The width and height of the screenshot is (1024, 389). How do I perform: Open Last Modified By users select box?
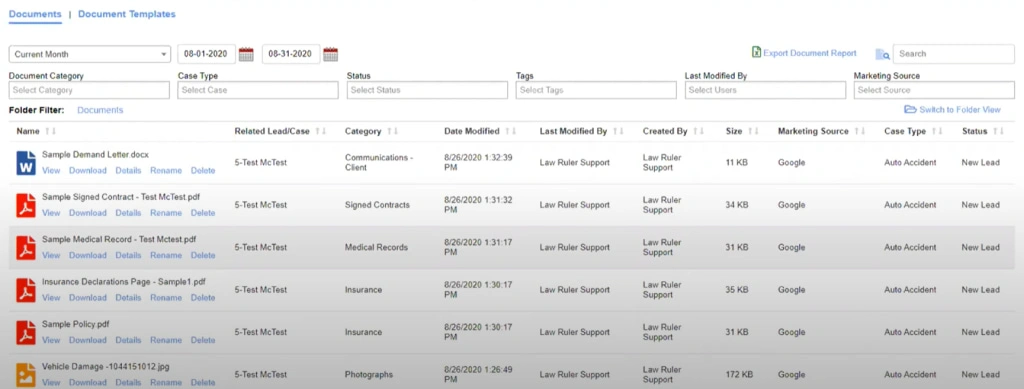(765, 90)
